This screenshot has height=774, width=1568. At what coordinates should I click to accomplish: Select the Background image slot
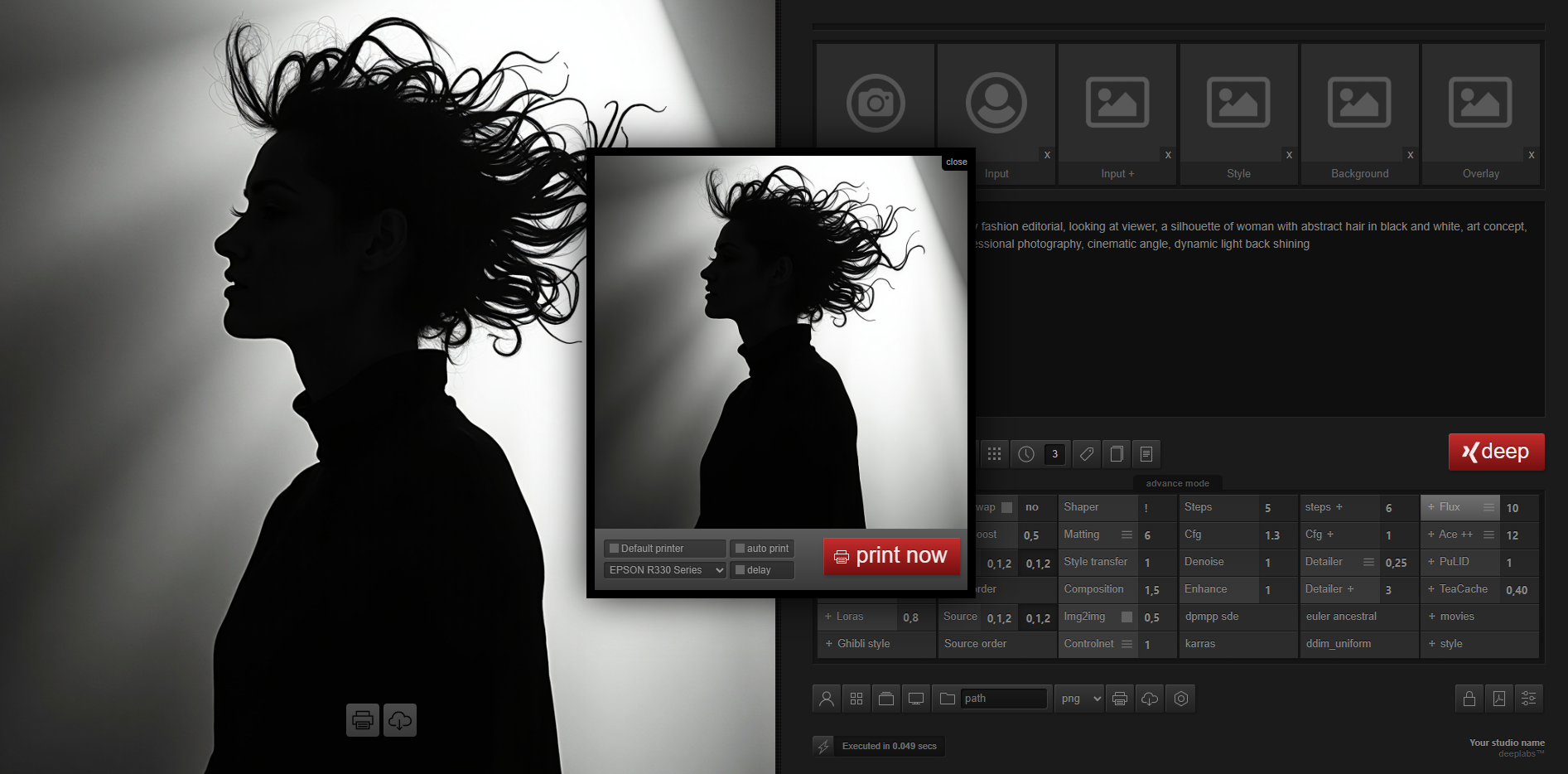click(1359, 103)
